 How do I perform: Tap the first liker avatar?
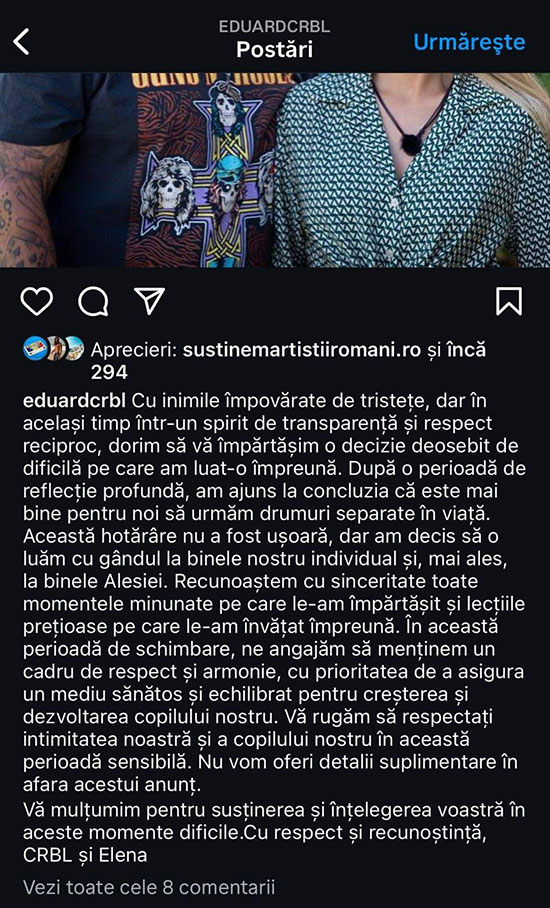click(x=34, y=348)
